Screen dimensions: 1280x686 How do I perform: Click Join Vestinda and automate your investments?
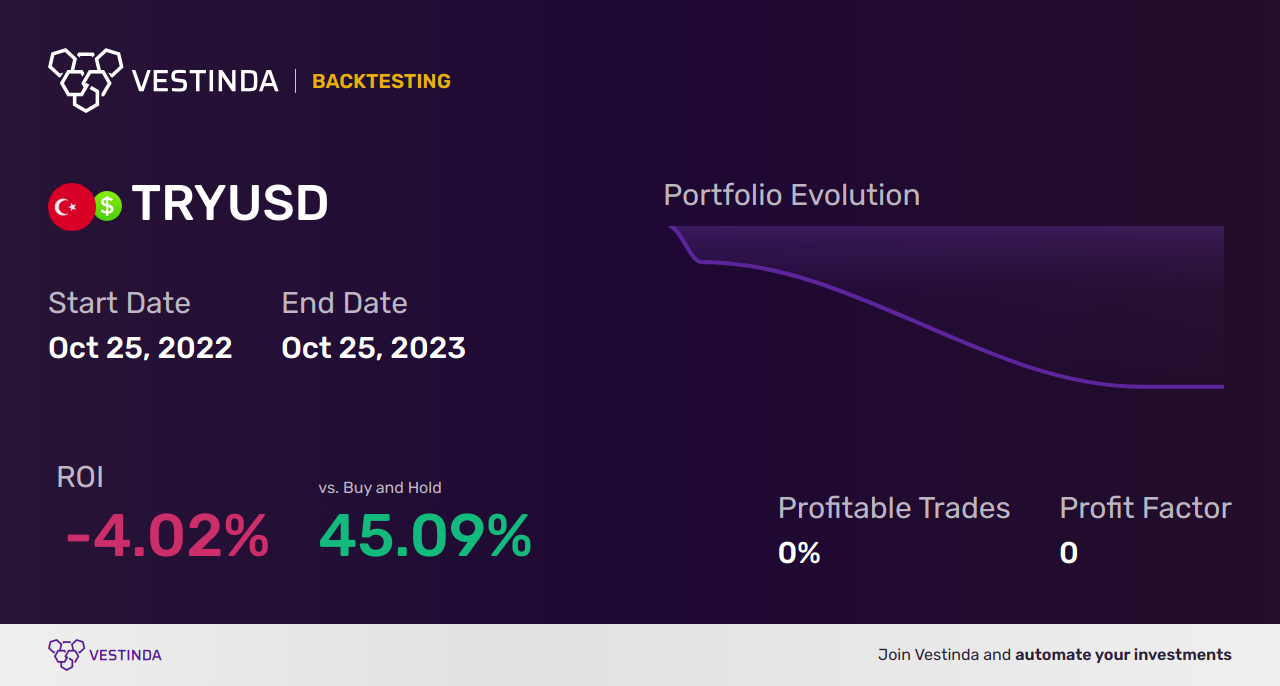pyautogui.click(x=1054, y=655)
